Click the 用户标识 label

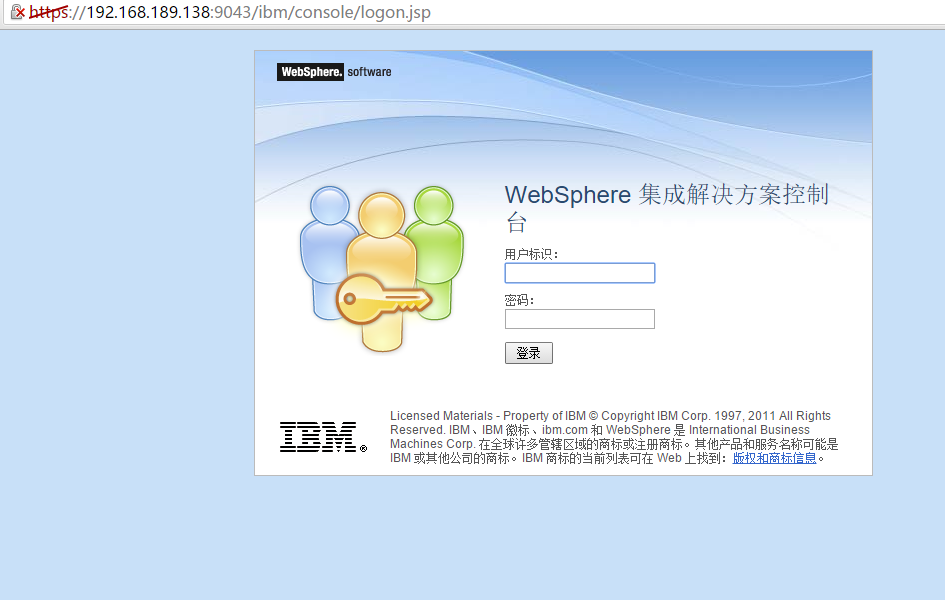531,254
